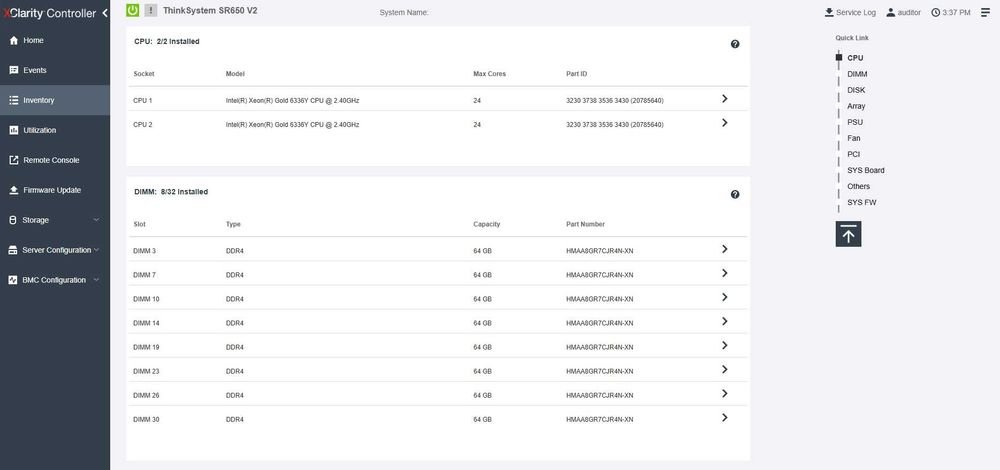Expand BMC Configuration menu

[55, 280]
